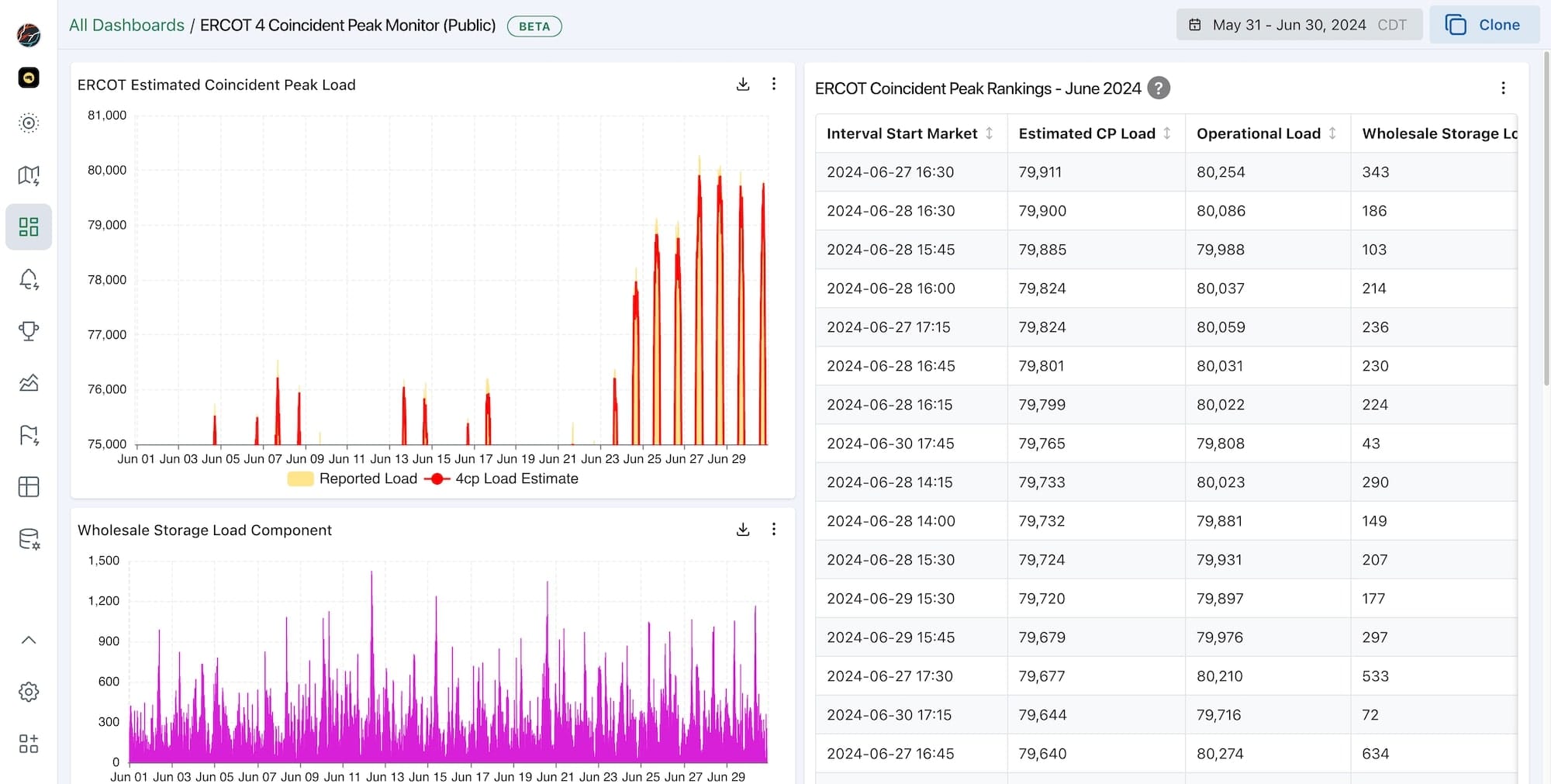Select the 2024-06-29 15:45 interval cell
Image resolution: width=1551 pixels, height=784 pixels.
tap(911, 637)
